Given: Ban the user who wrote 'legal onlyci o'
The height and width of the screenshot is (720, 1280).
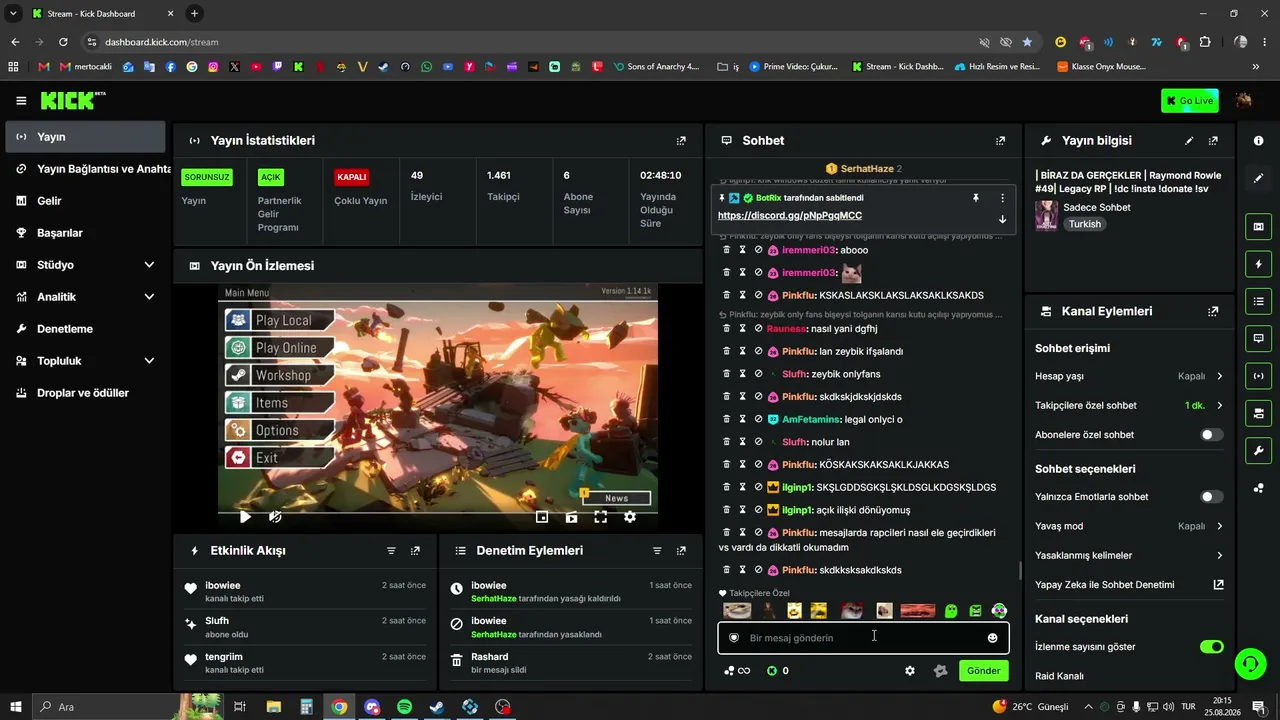Looking at the screenshot, I should tap(759, 420).
